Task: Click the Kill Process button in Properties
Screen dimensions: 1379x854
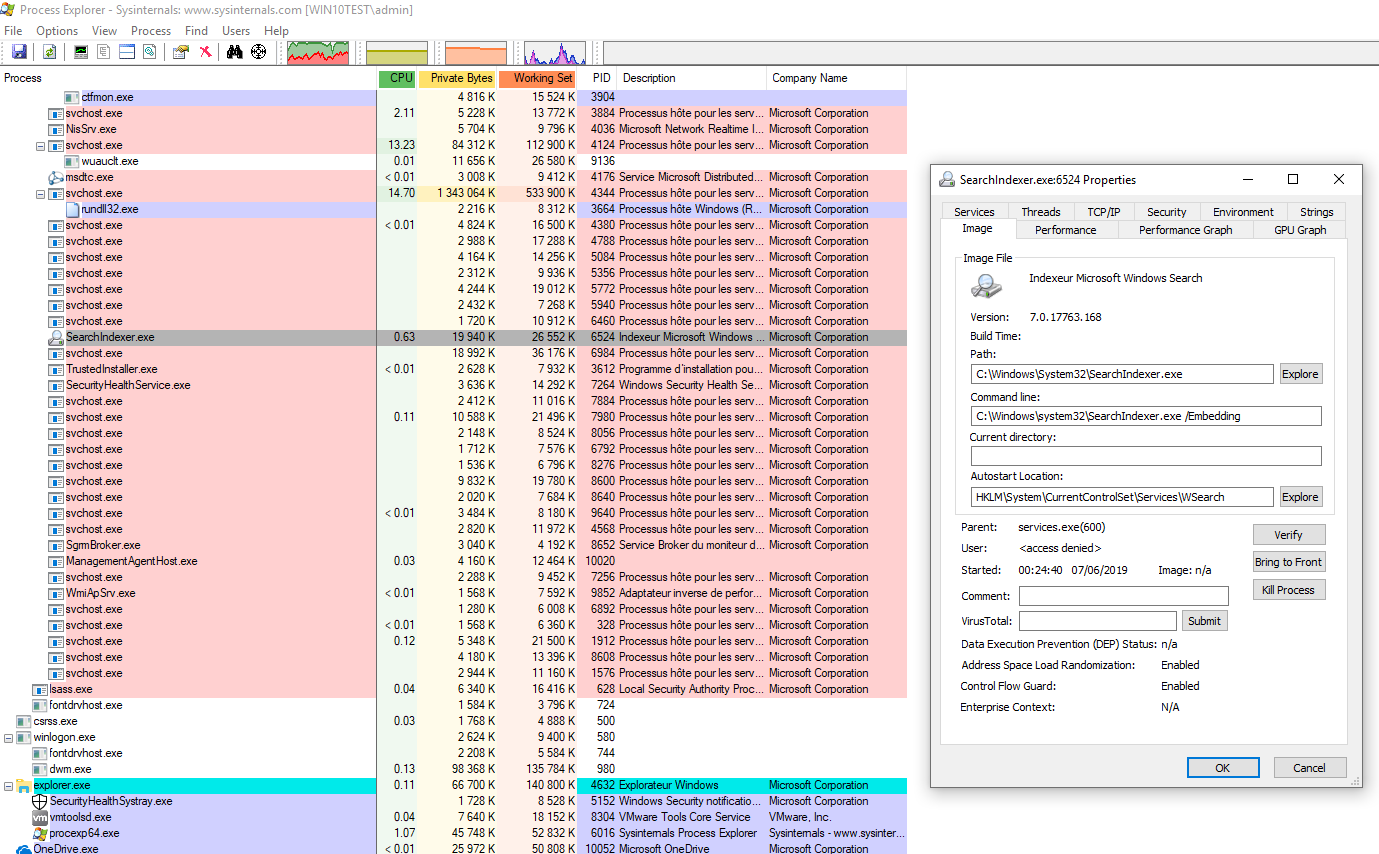Action: [1289, 590]
